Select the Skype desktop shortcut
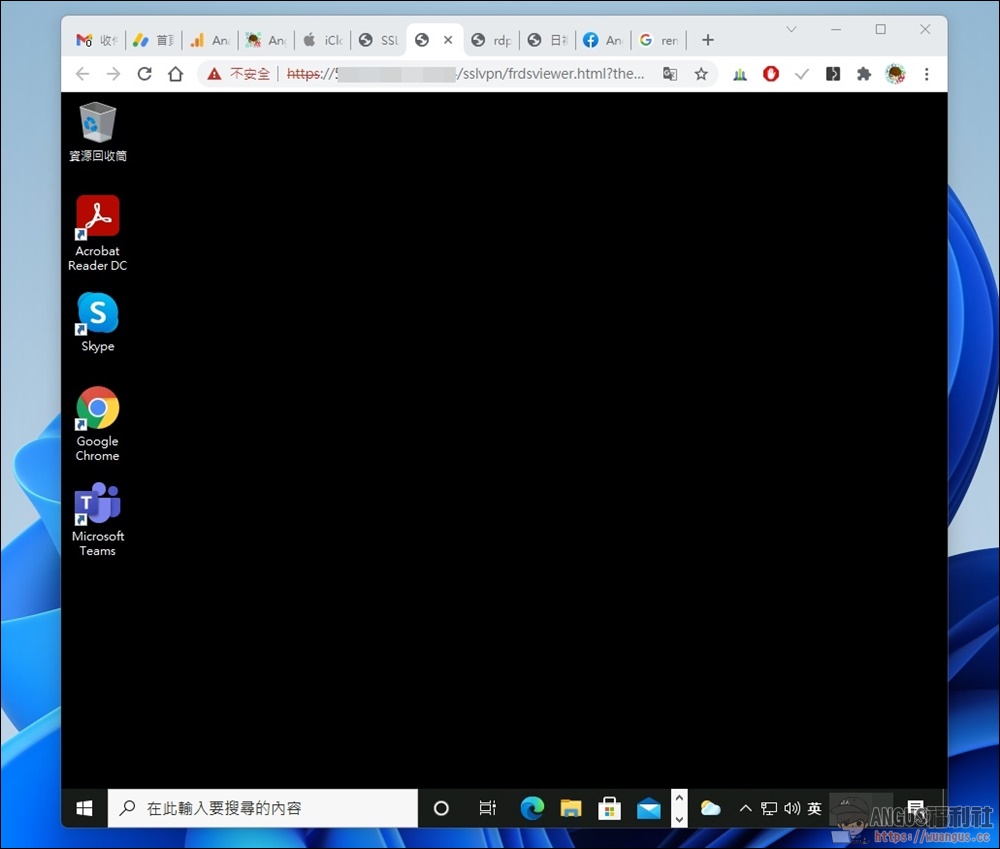 click(x=97, y=323)
